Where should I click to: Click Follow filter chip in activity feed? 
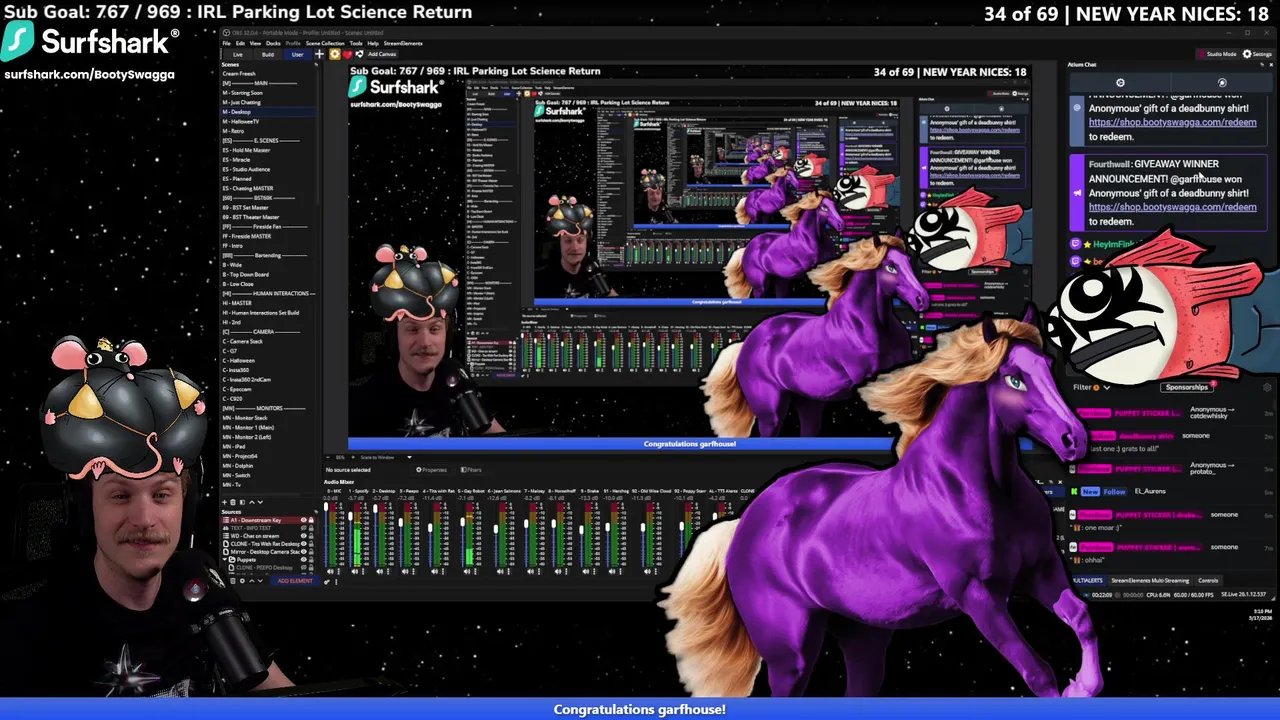pos(1115,492)
